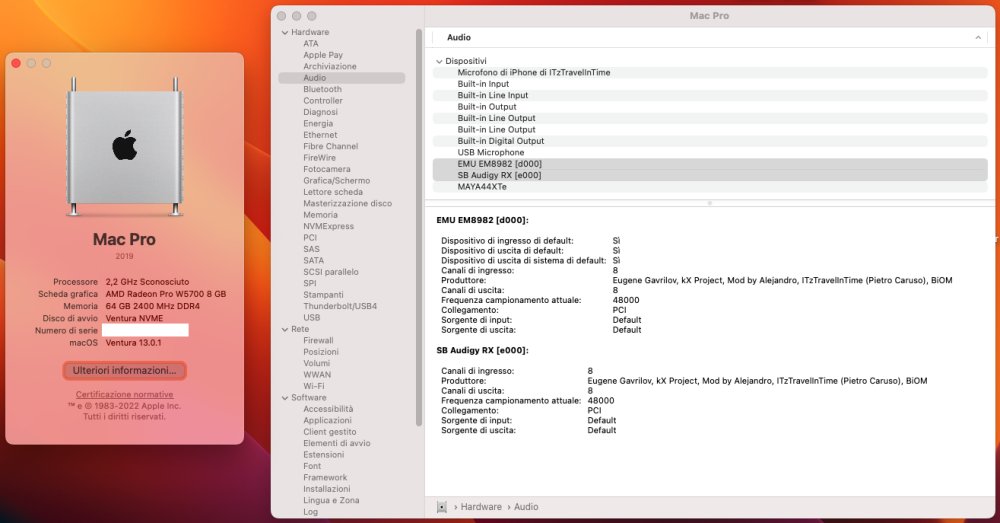Screen dimensions: 1000x523
Task: Select Controller in the sidebar
Action: (x=323, y=101)
